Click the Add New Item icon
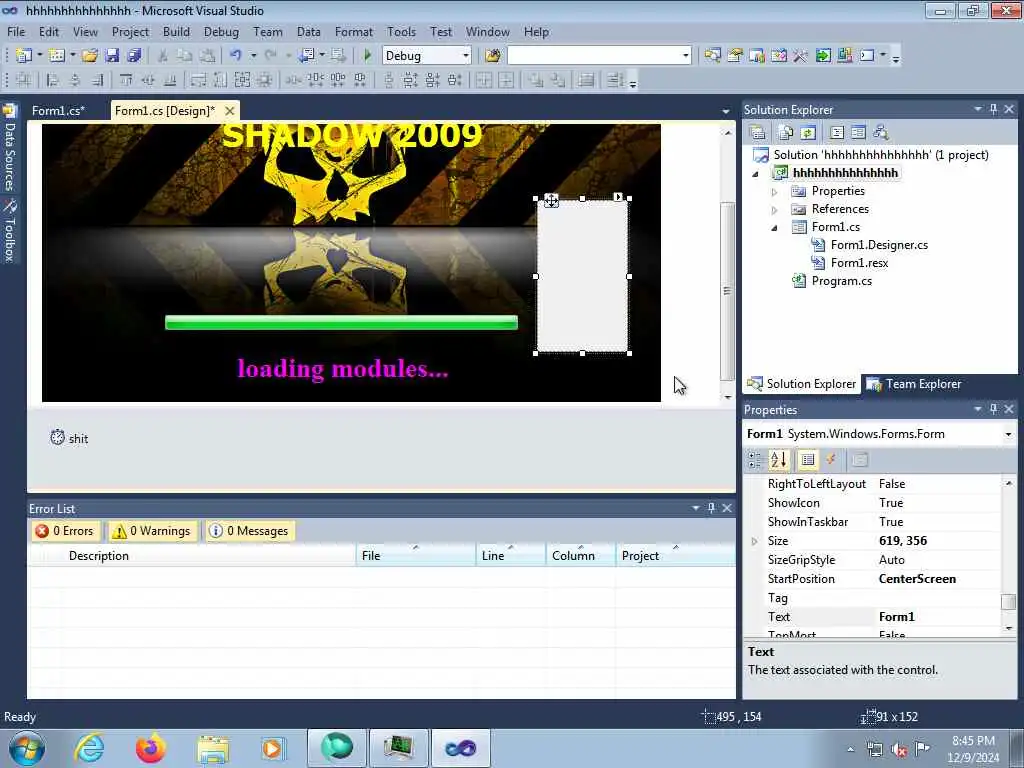Image resolution: width=1024 pixels, height=768 pixels. tap(57, 56)
